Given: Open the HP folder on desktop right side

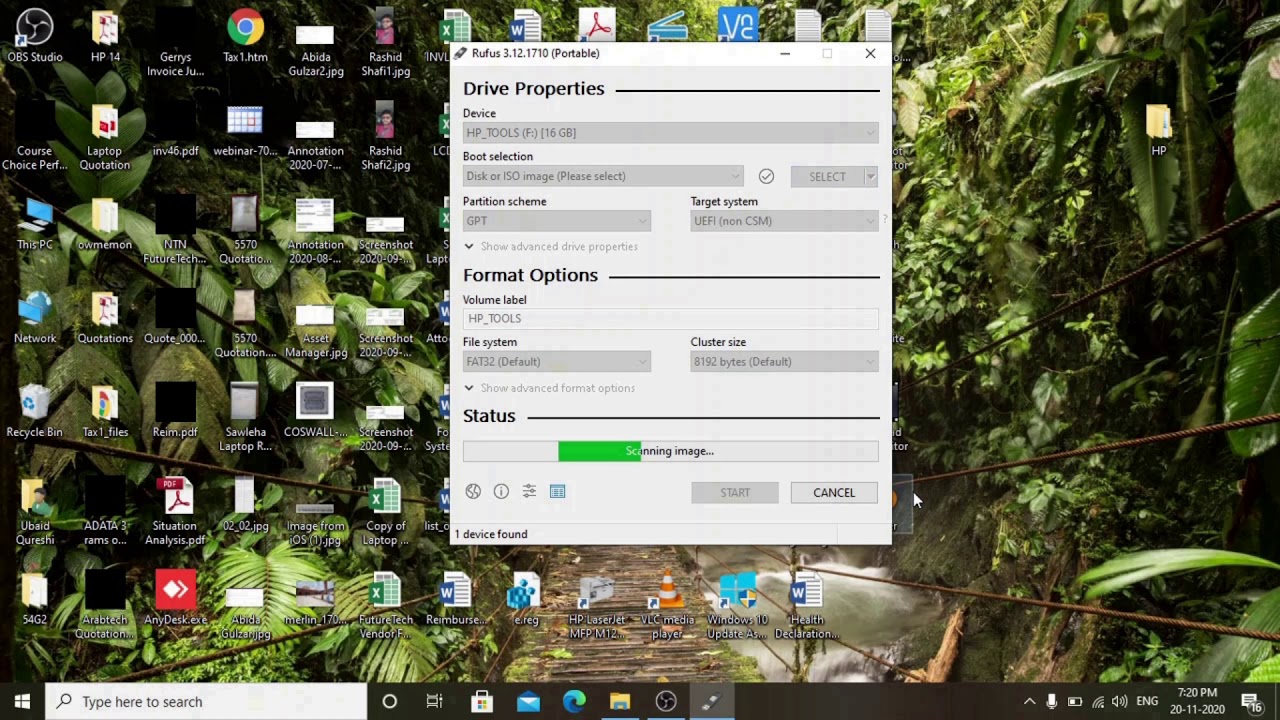Looking at the screenshot, I should tap(1158, 131).
